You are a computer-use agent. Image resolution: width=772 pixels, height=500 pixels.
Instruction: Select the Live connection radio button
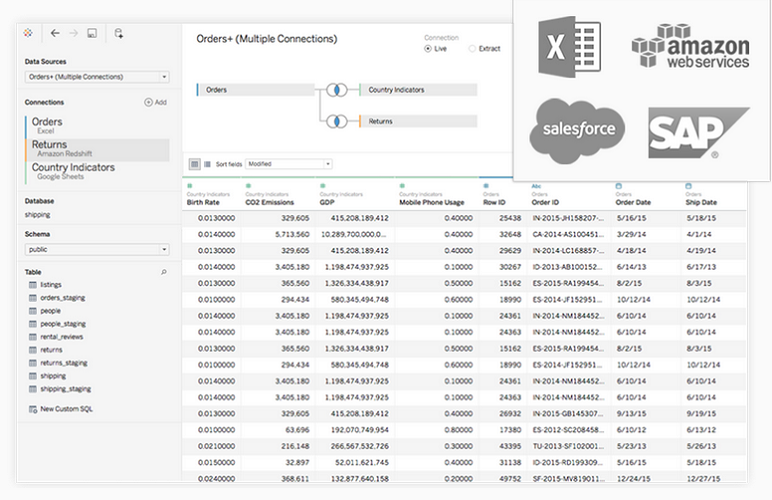429,48
